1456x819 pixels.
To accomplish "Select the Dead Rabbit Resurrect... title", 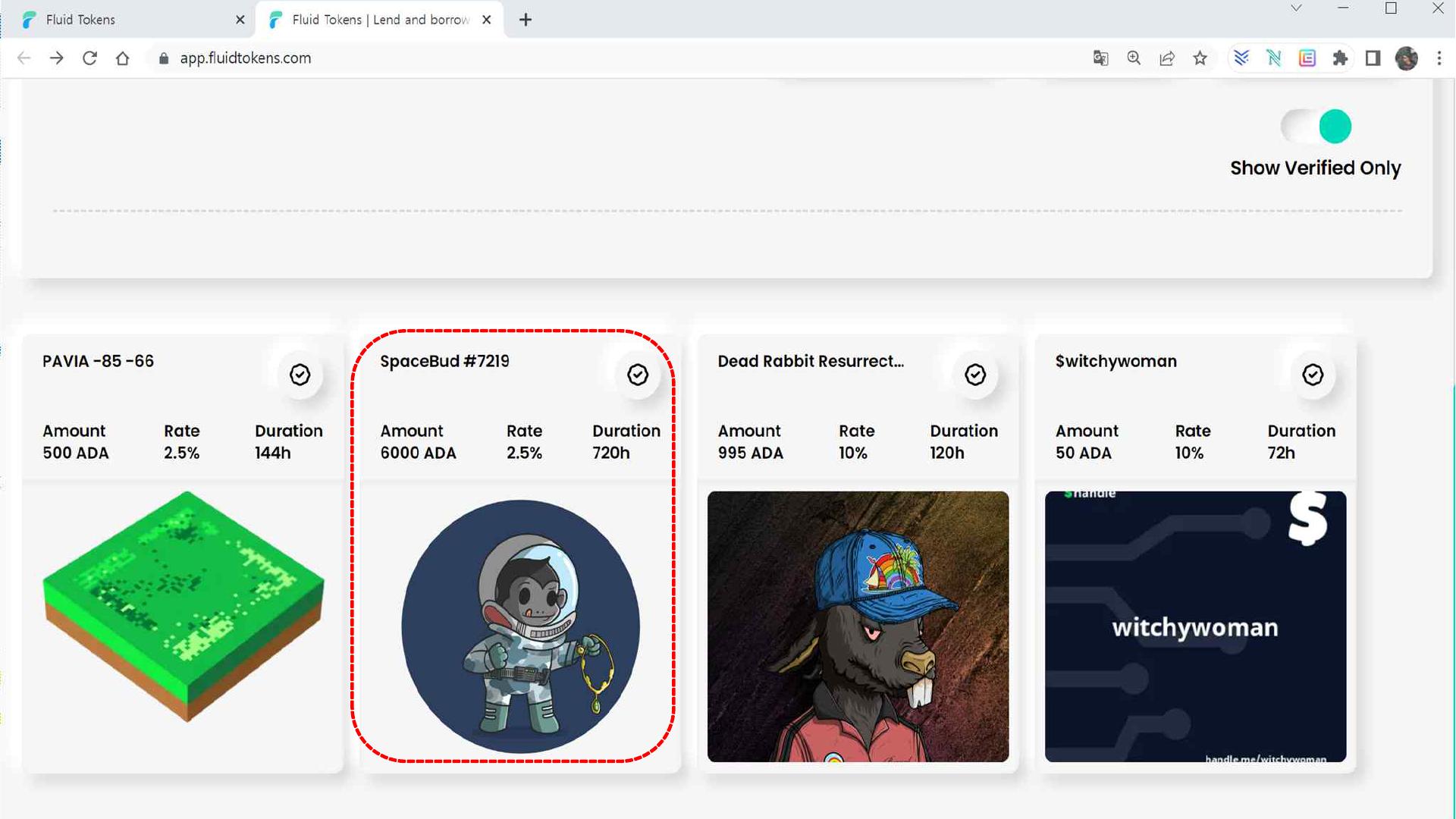I will click(811, 361).
